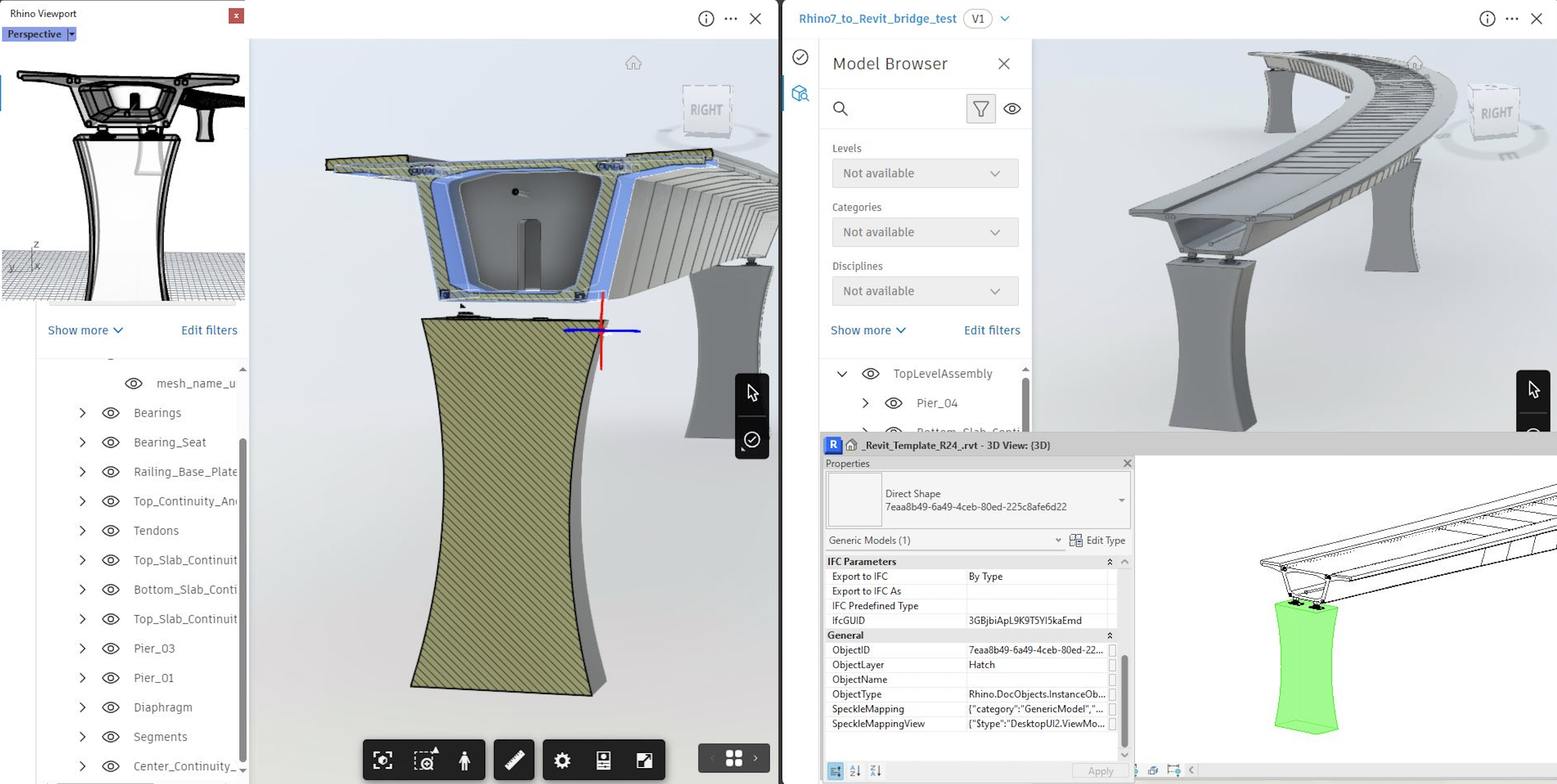The image size is (1557, 784).
Task: Toggle full screen in viewer toolbar
Action: pos(644,760)
